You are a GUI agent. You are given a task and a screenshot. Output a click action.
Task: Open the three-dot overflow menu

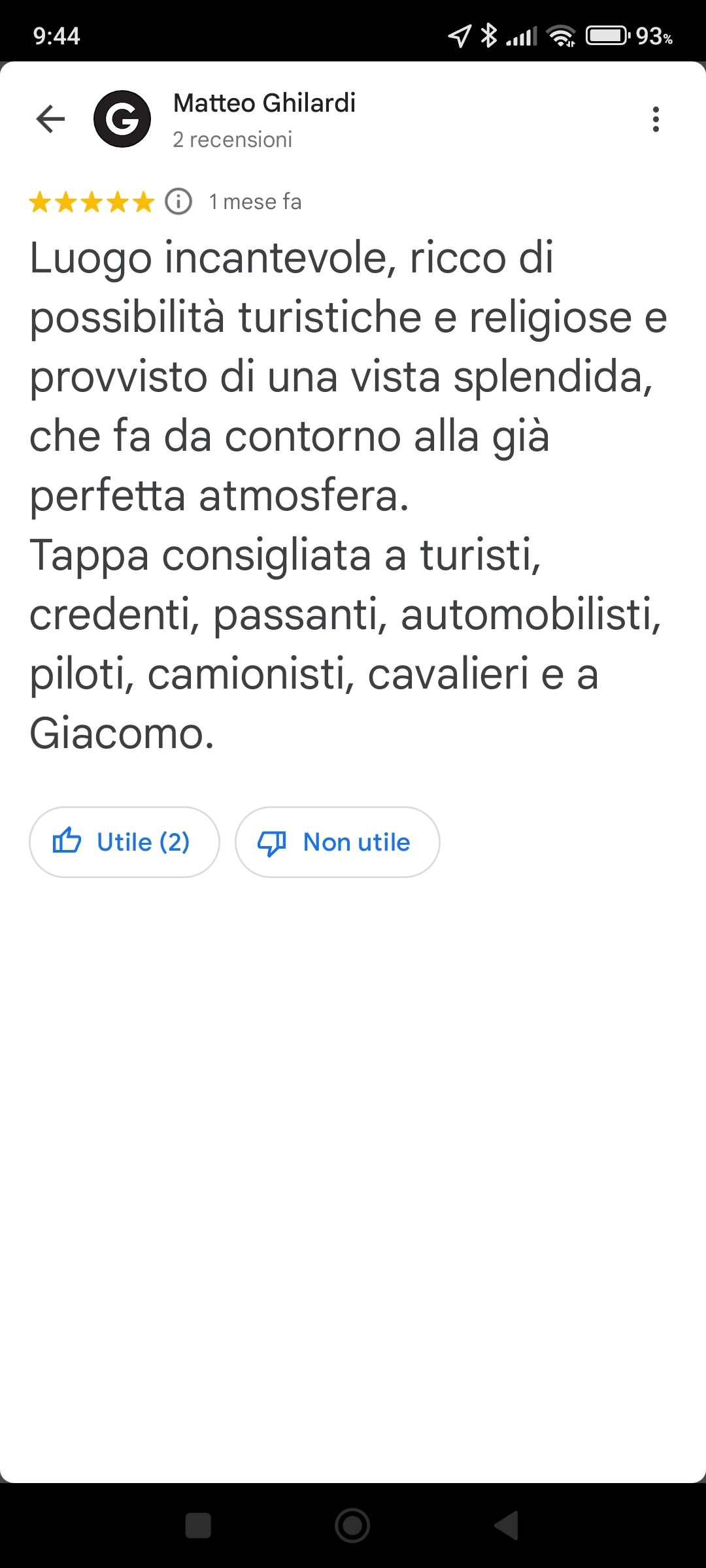click(x=656, y=120)
